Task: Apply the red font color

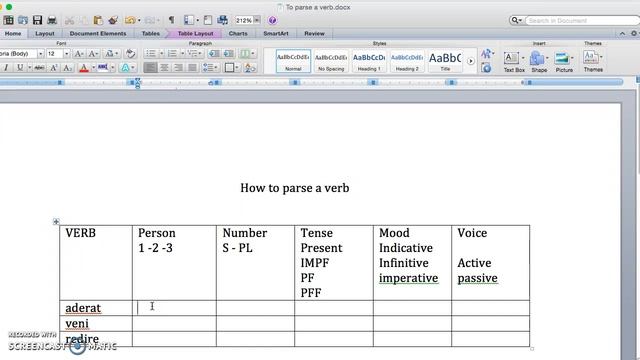Action: point(84,68)
